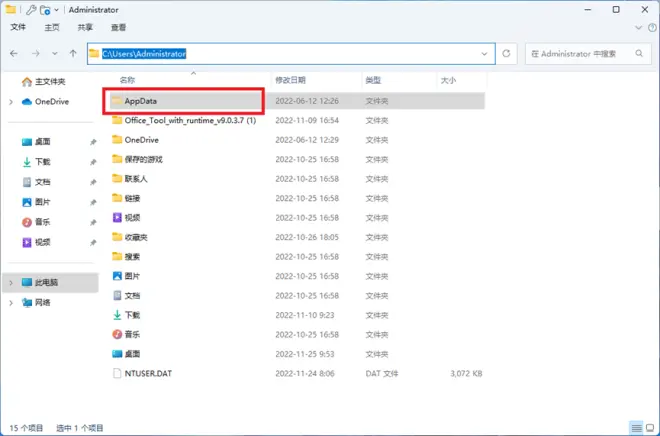Refresh the current folder view
The image size is (660, 436).
(506, 53)
